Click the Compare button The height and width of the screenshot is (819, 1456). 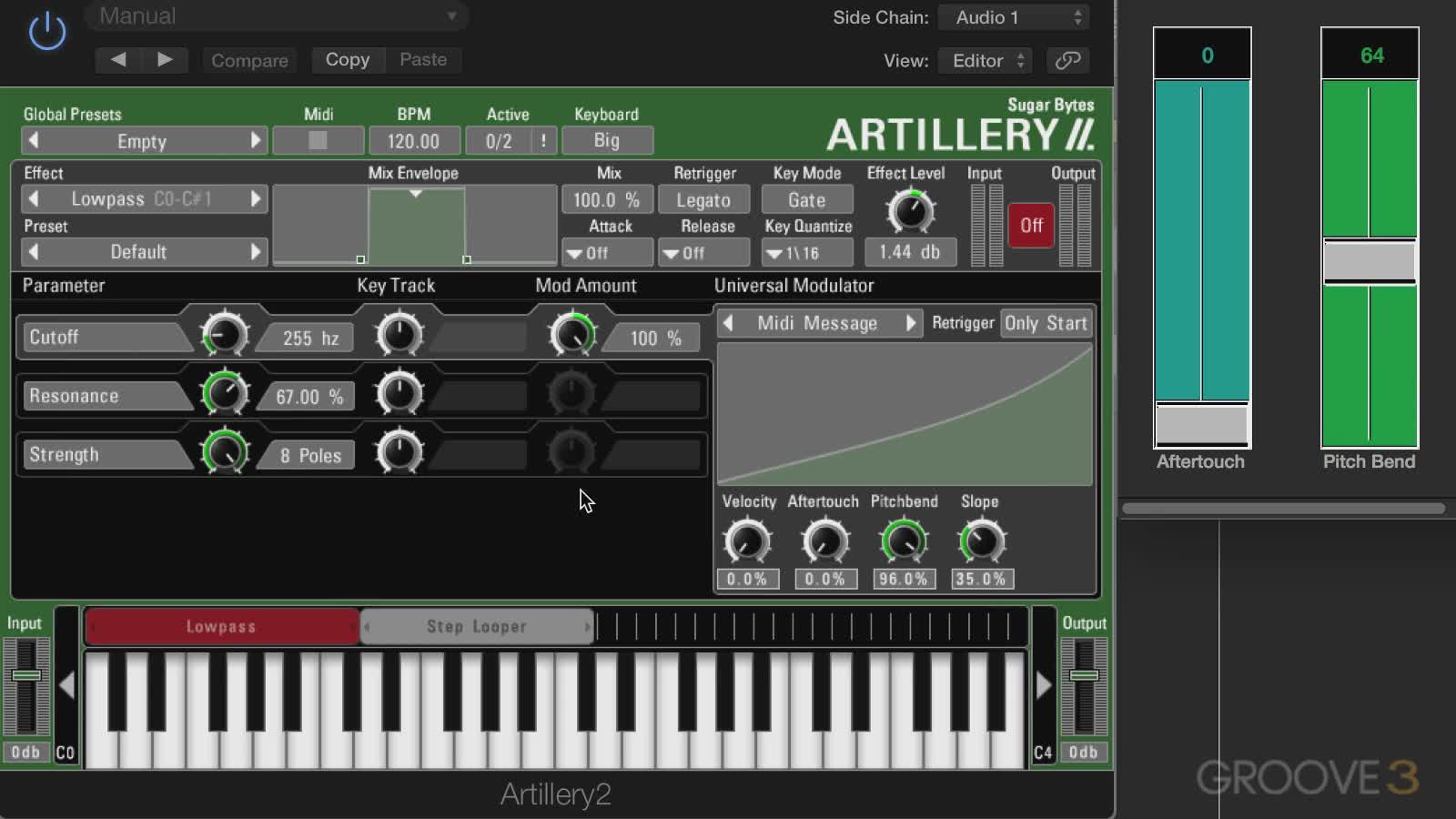(249, 60)
